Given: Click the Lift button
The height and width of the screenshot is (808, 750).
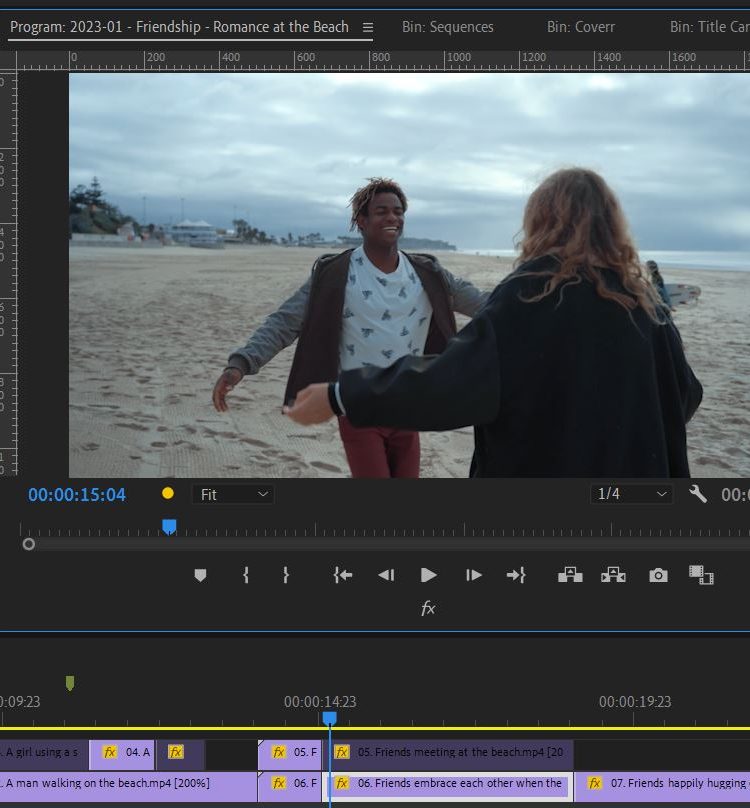Looking at the screenshot, I should pyautogui.click(x=570, y=575).
